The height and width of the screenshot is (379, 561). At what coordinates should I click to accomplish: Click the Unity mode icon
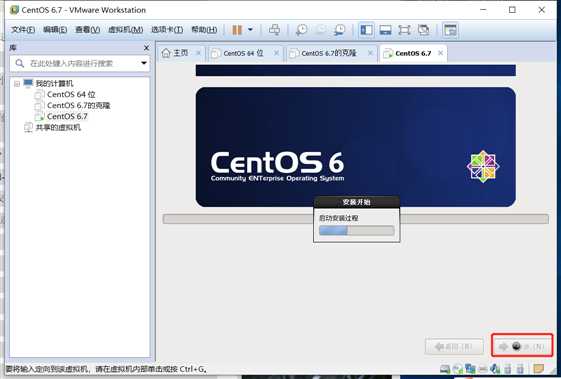point(424,30)
